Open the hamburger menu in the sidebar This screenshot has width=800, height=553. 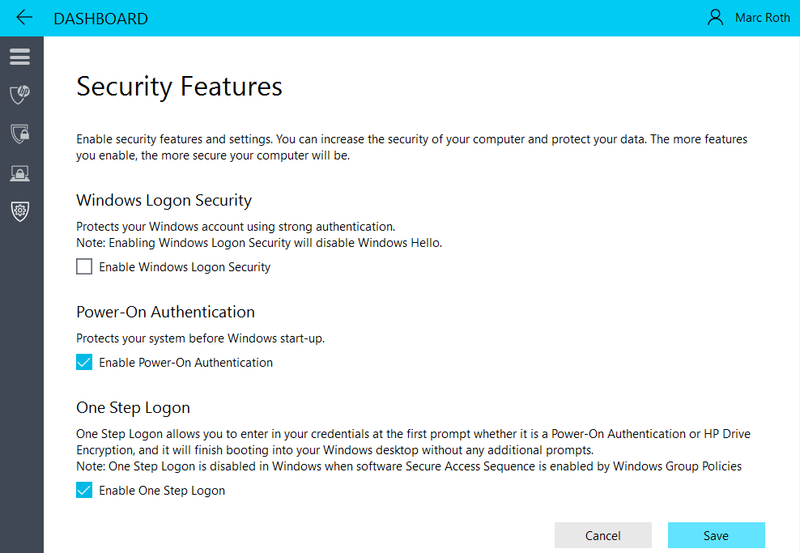[x=20, y=57]
